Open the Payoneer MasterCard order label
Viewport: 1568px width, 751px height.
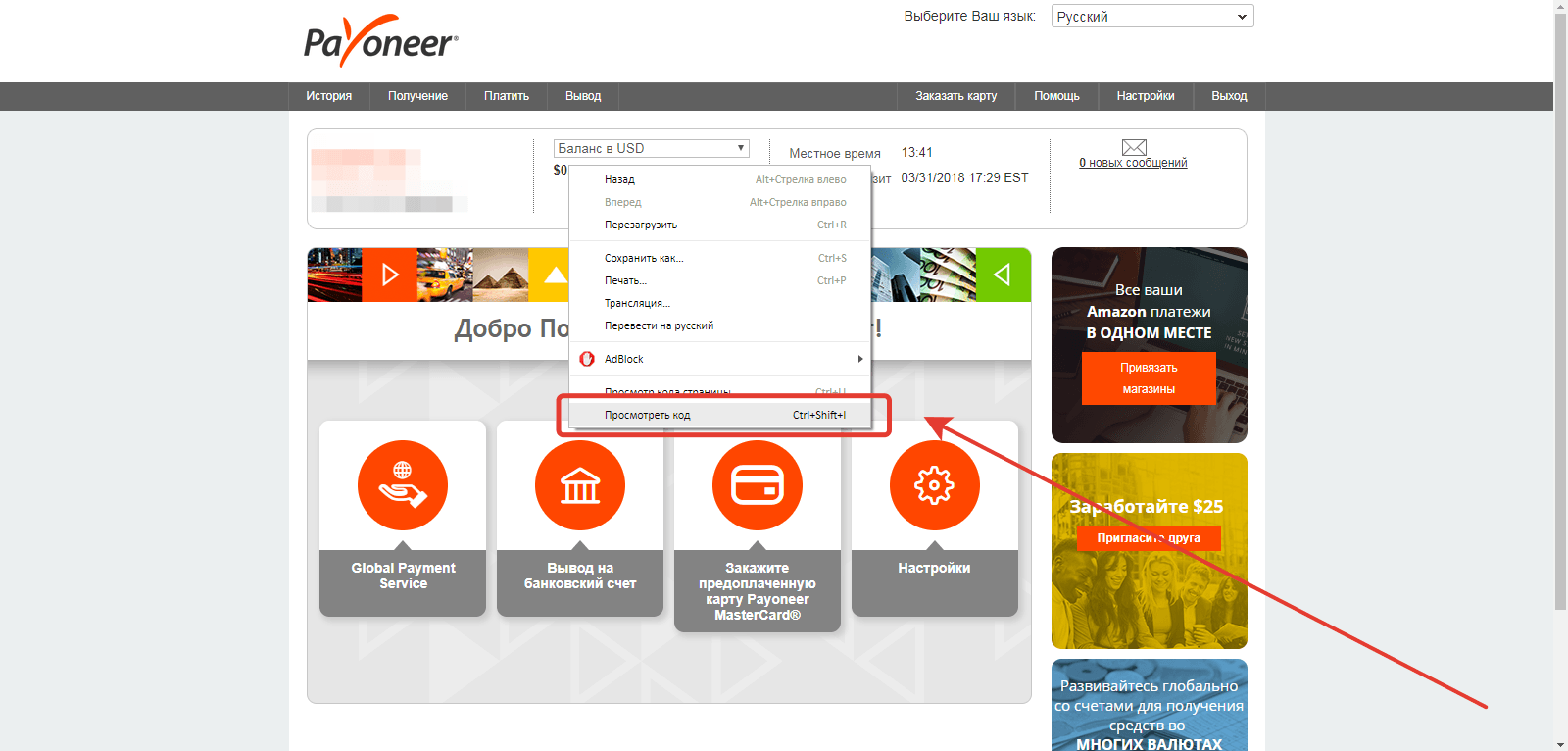click(758, 591)
